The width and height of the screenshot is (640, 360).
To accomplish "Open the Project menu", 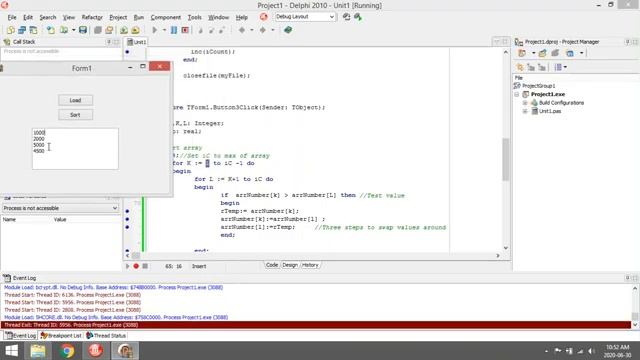I will click(x=118, y=17).
